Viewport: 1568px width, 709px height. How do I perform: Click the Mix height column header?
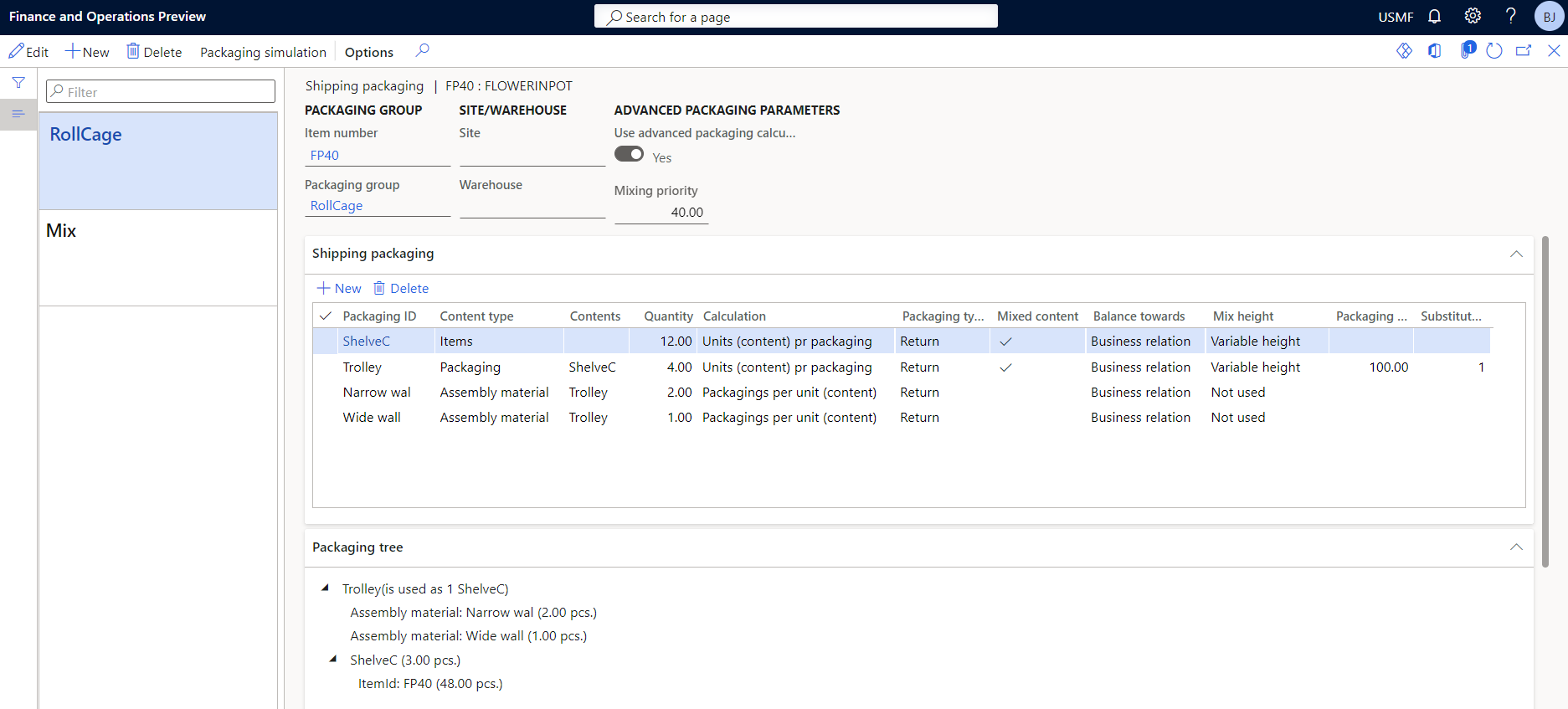coord(1243,316)
